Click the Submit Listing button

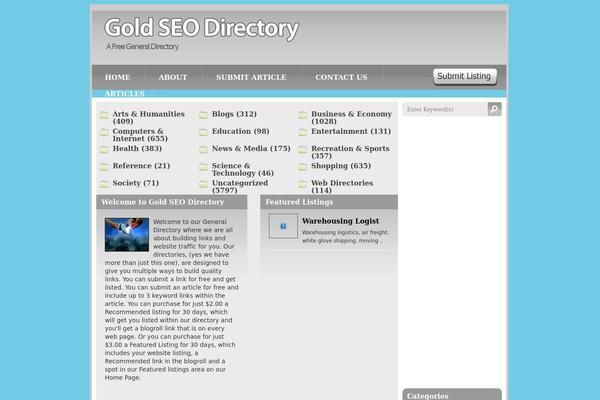[465, 76]
